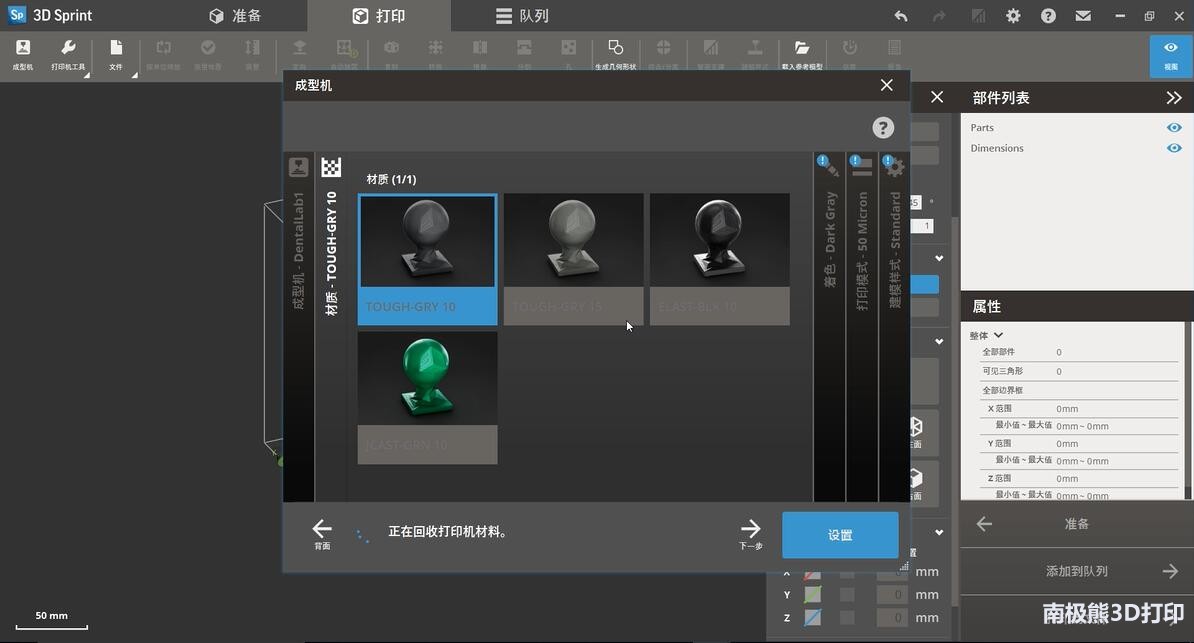Click the 载入参考模型 folder icon
Viewport: 1194px width, 643px height.
[x=801, y=54]
